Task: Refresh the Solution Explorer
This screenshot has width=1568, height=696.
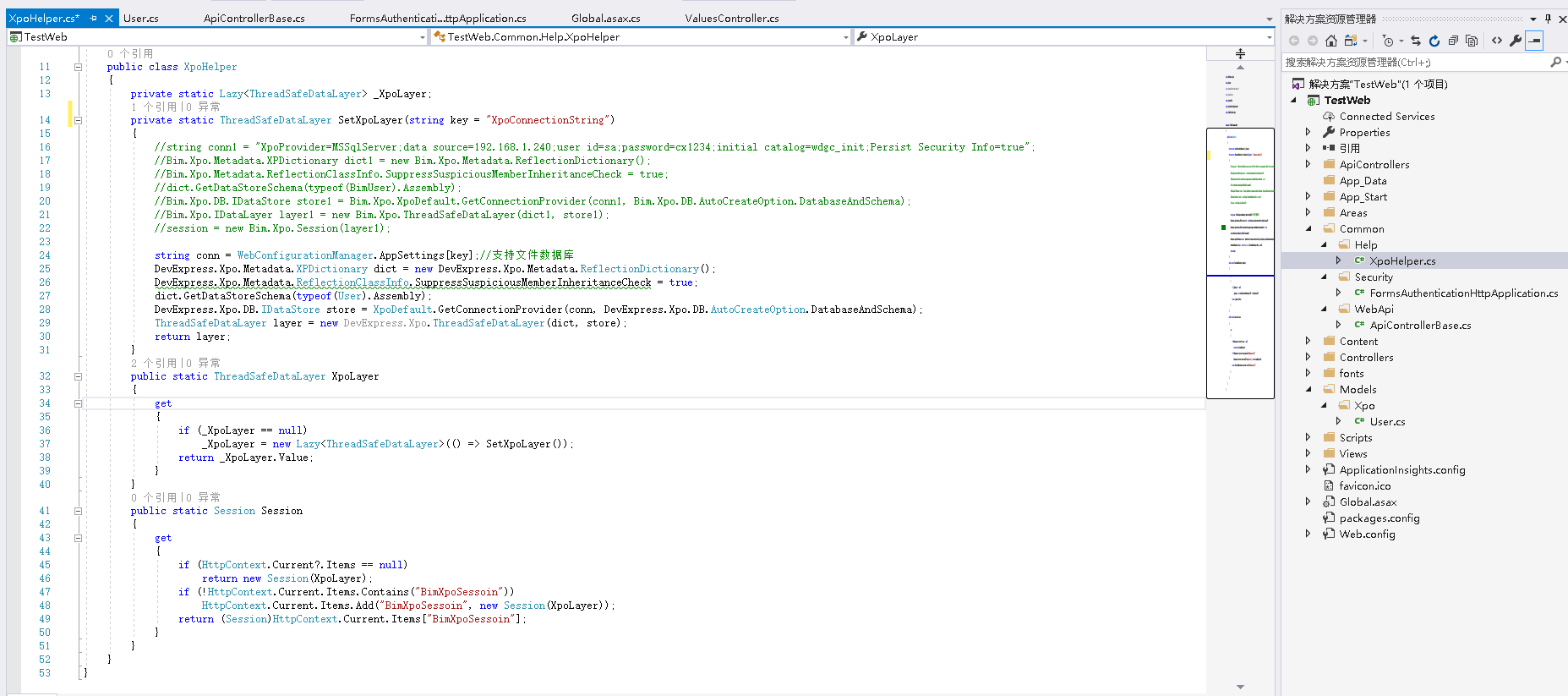Action: [x=1434, y=41]
